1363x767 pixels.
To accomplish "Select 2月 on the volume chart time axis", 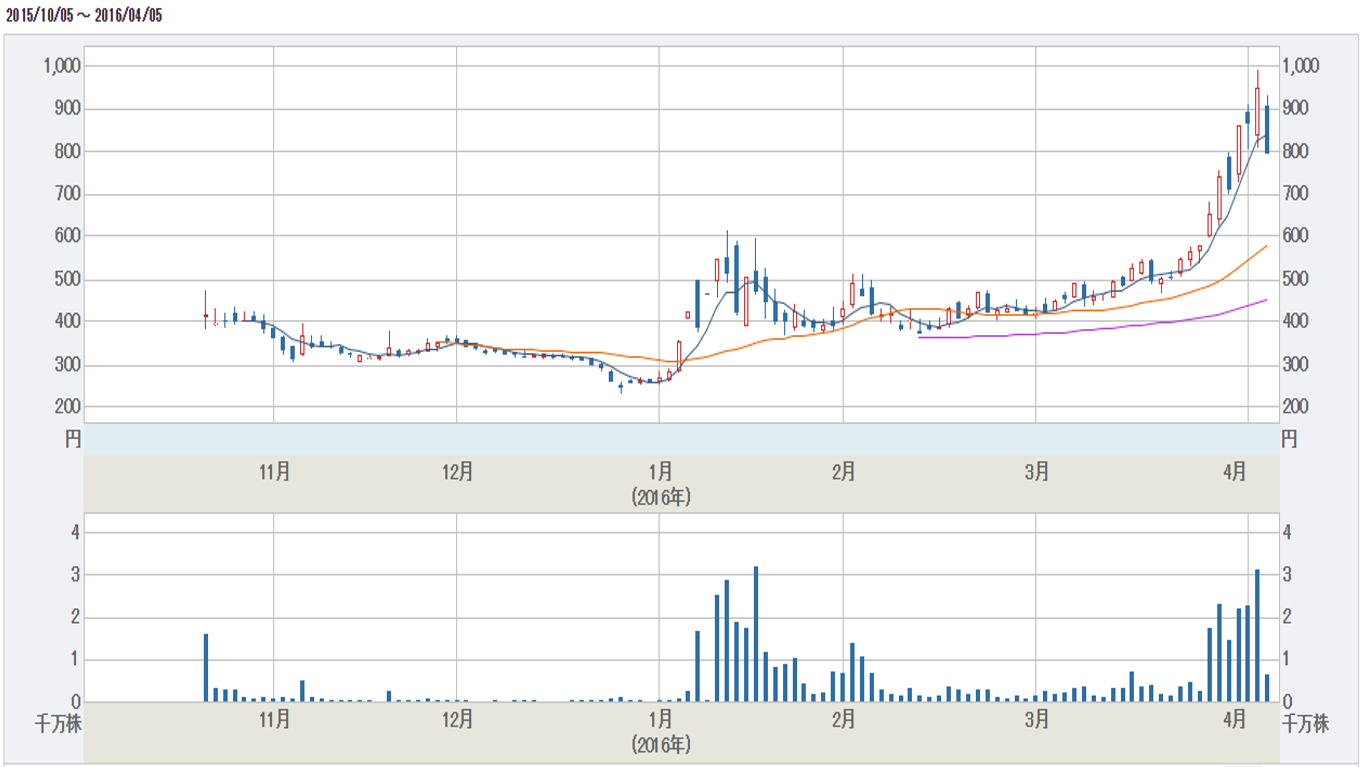I will (843, 720).
